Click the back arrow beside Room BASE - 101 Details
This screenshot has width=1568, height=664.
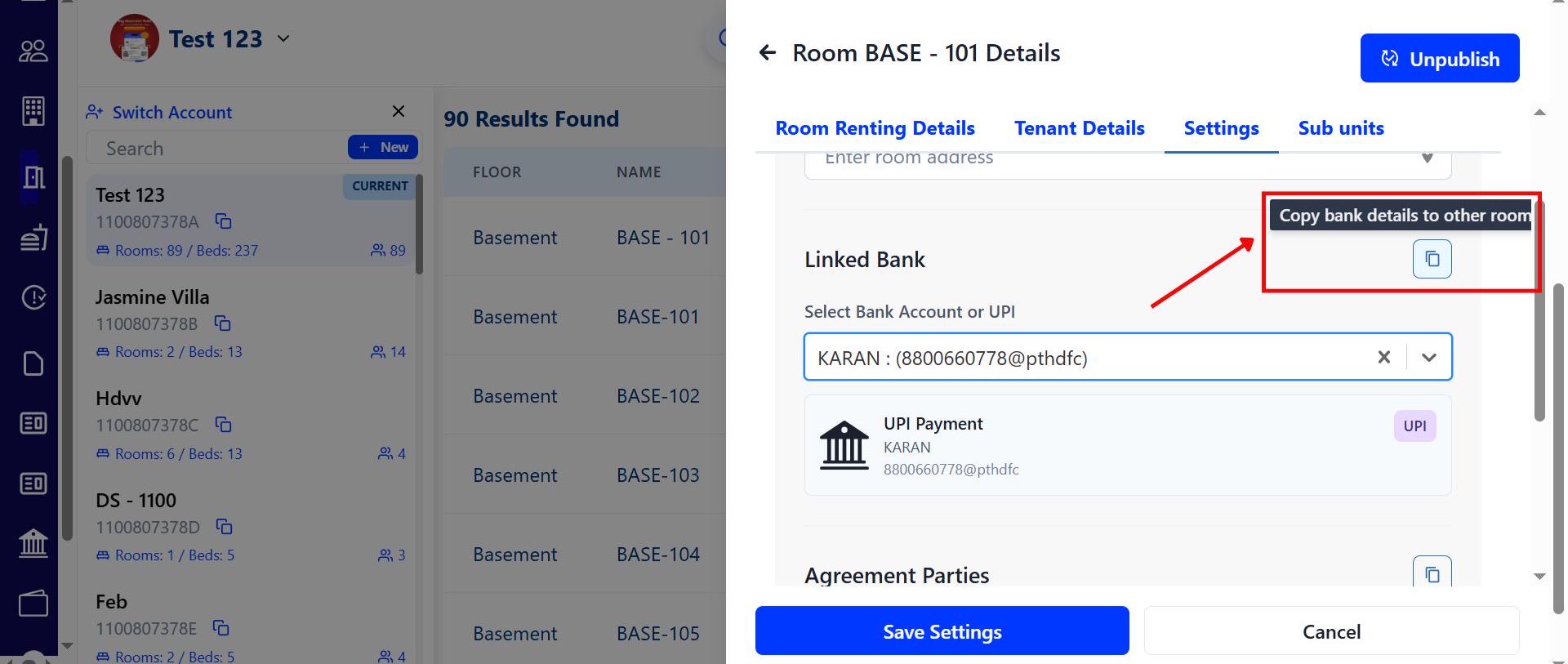pos(767,54)
